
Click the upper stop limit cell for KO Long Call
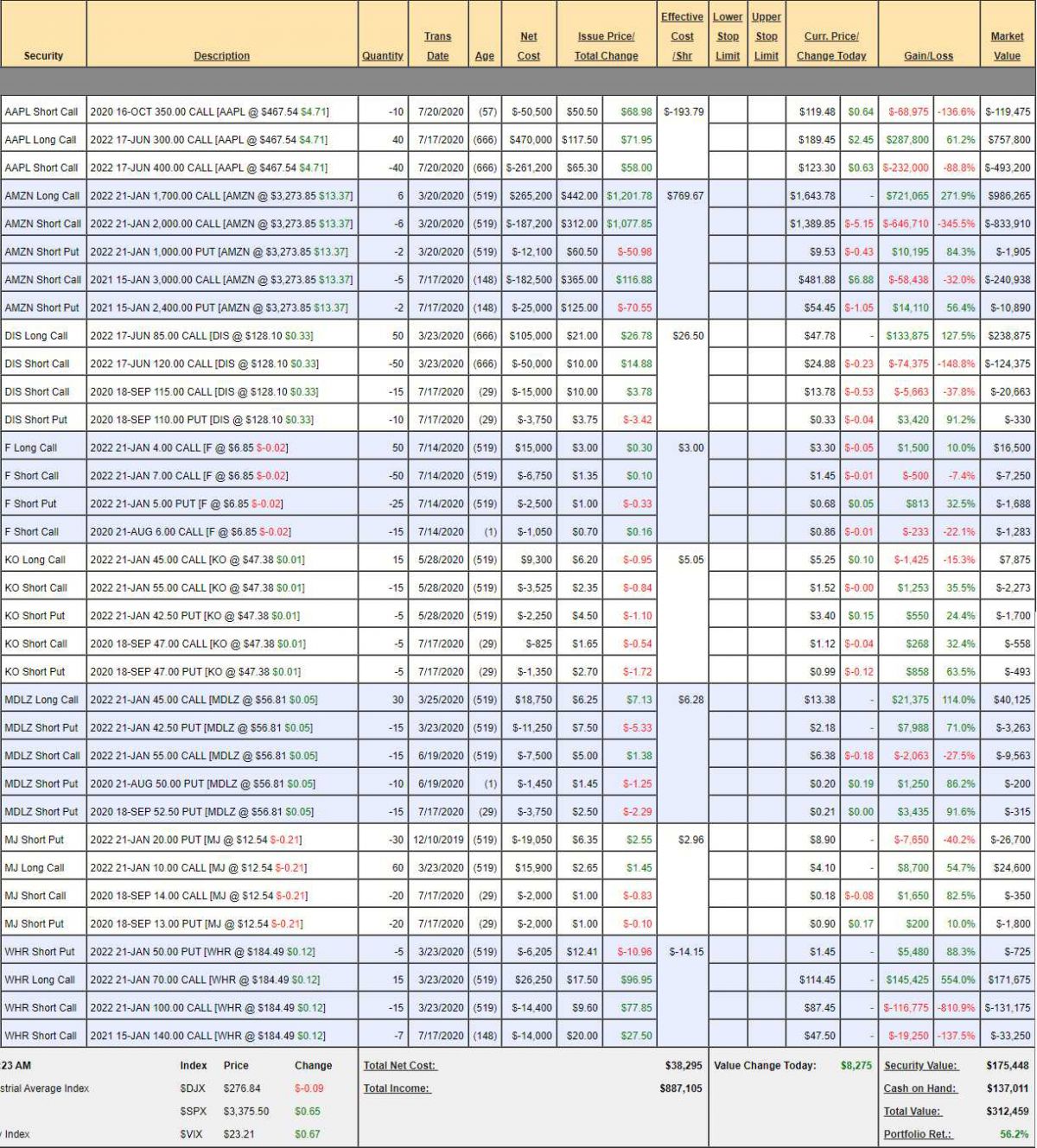767,560
